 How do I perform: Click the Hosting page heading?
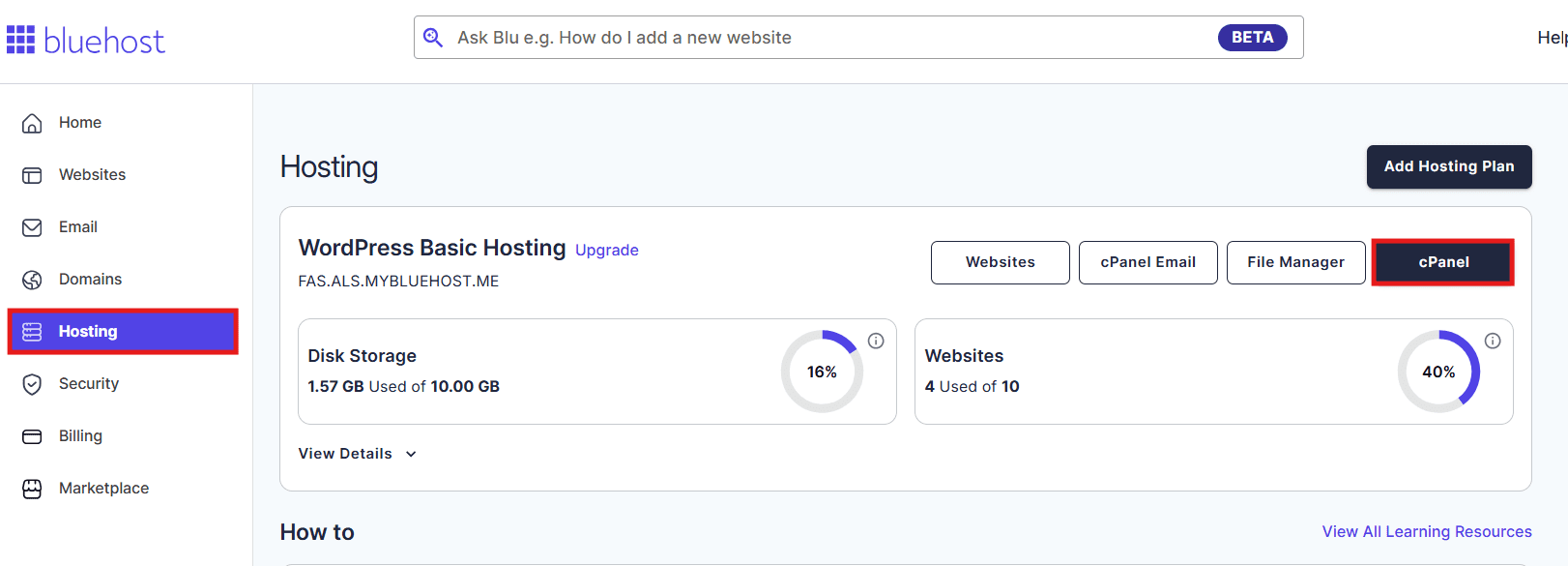(329, 167)
